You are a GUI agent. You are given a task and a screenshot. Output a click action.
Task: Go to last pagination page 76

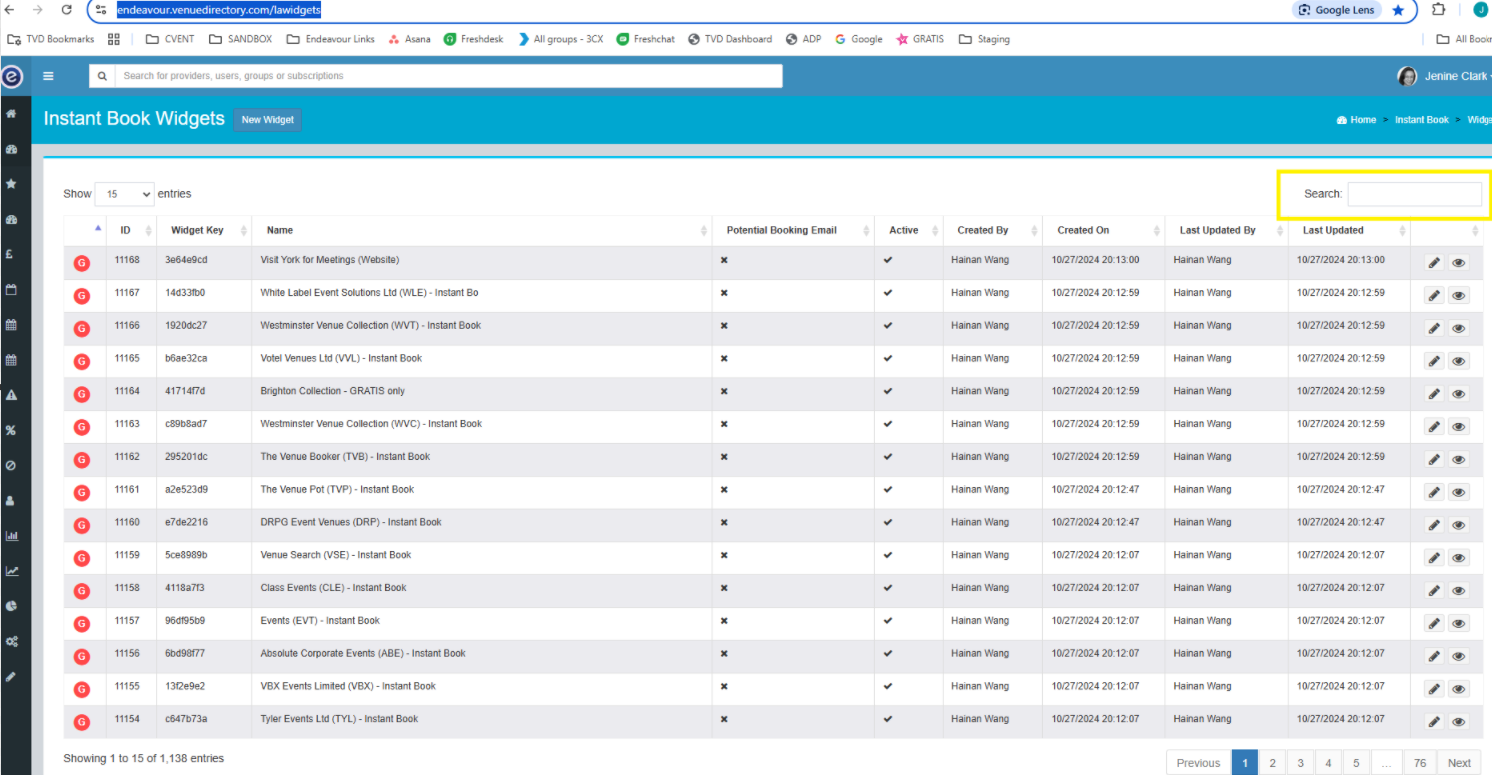click(1419, 763)
